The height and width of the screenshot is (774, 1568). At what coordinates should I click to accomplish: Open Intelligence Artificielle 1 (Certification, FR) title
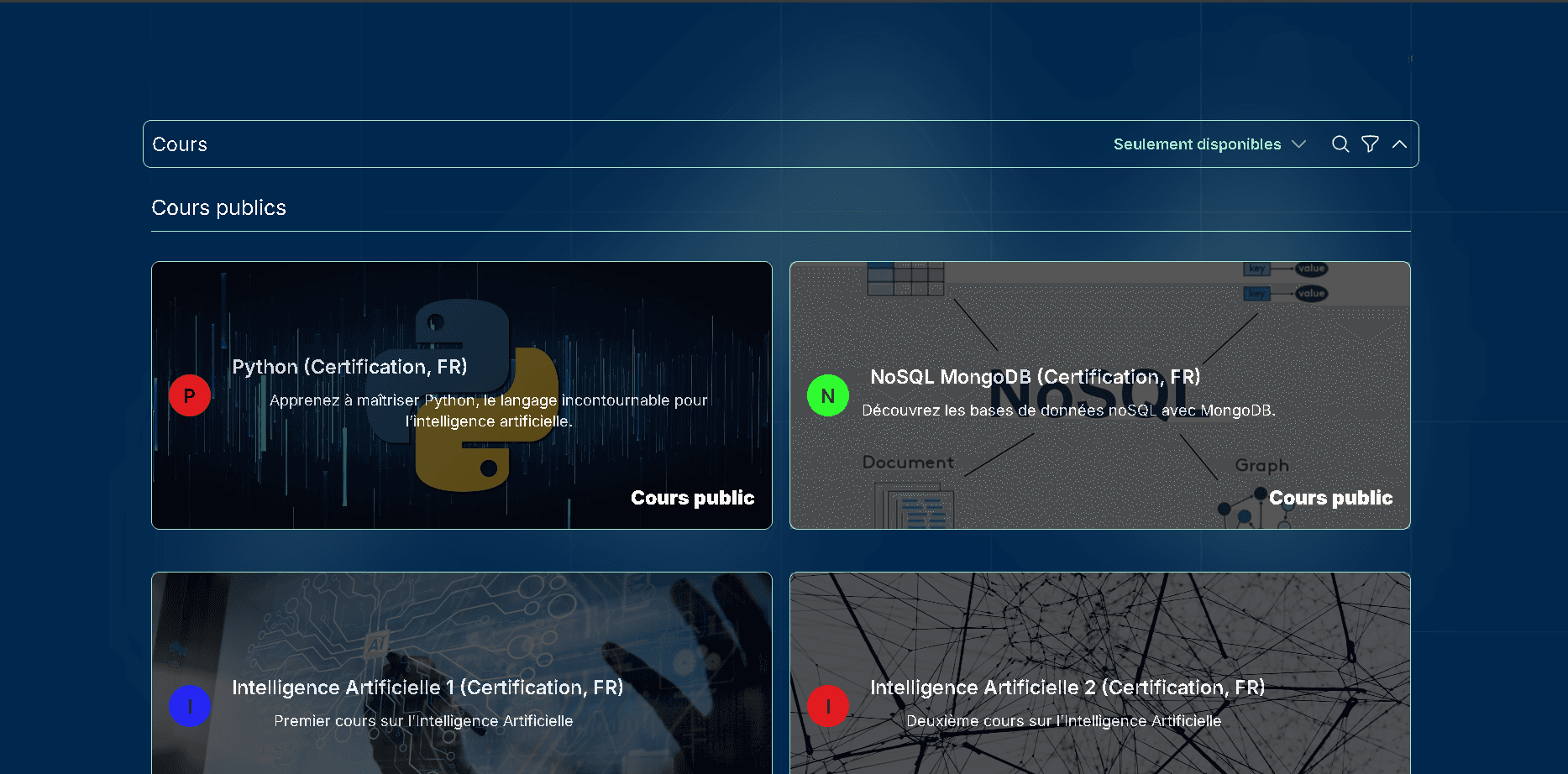[x=427, y=688]
